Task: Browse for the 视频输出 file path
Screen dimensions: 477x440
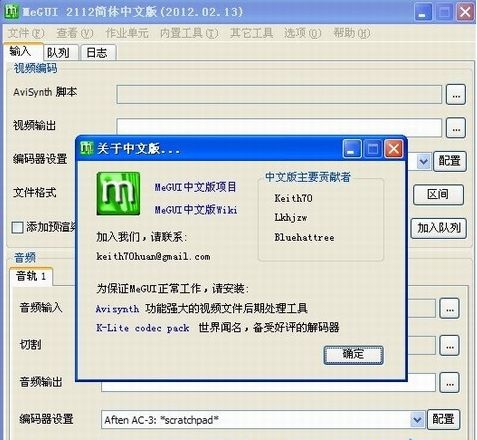Action: tap(456, 128)
